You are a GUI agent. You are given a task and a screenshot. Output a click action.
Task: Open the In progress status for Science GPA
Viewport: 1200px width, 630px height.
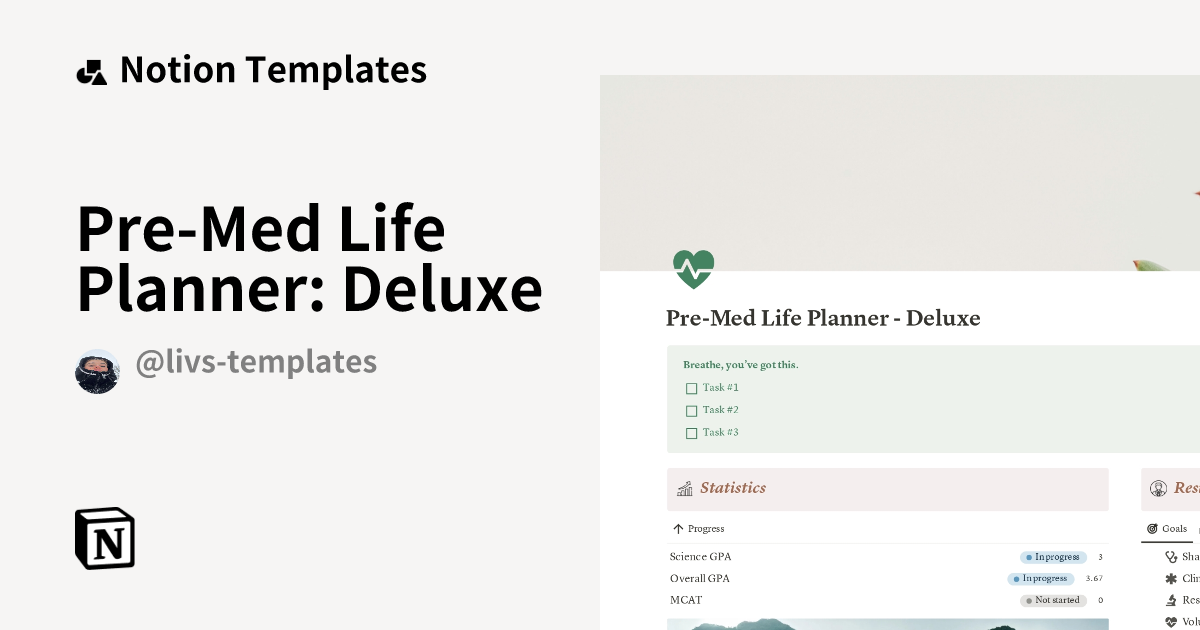1052,556
